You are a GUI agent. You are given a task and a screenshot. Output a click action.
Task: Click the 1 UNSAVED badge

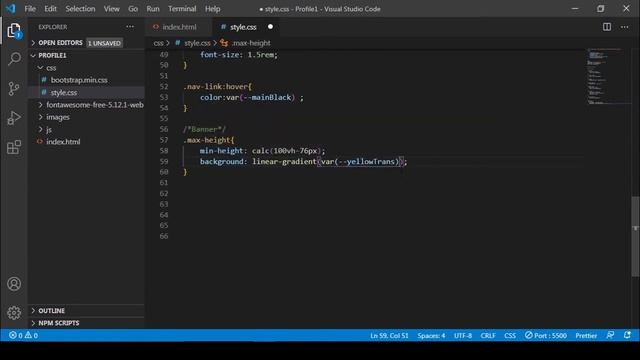click(104, 43)
